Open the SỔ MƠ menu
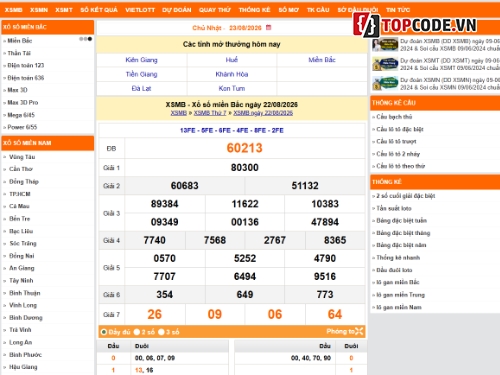The width and height of the screenshot is (500, 375). [289, 10]
